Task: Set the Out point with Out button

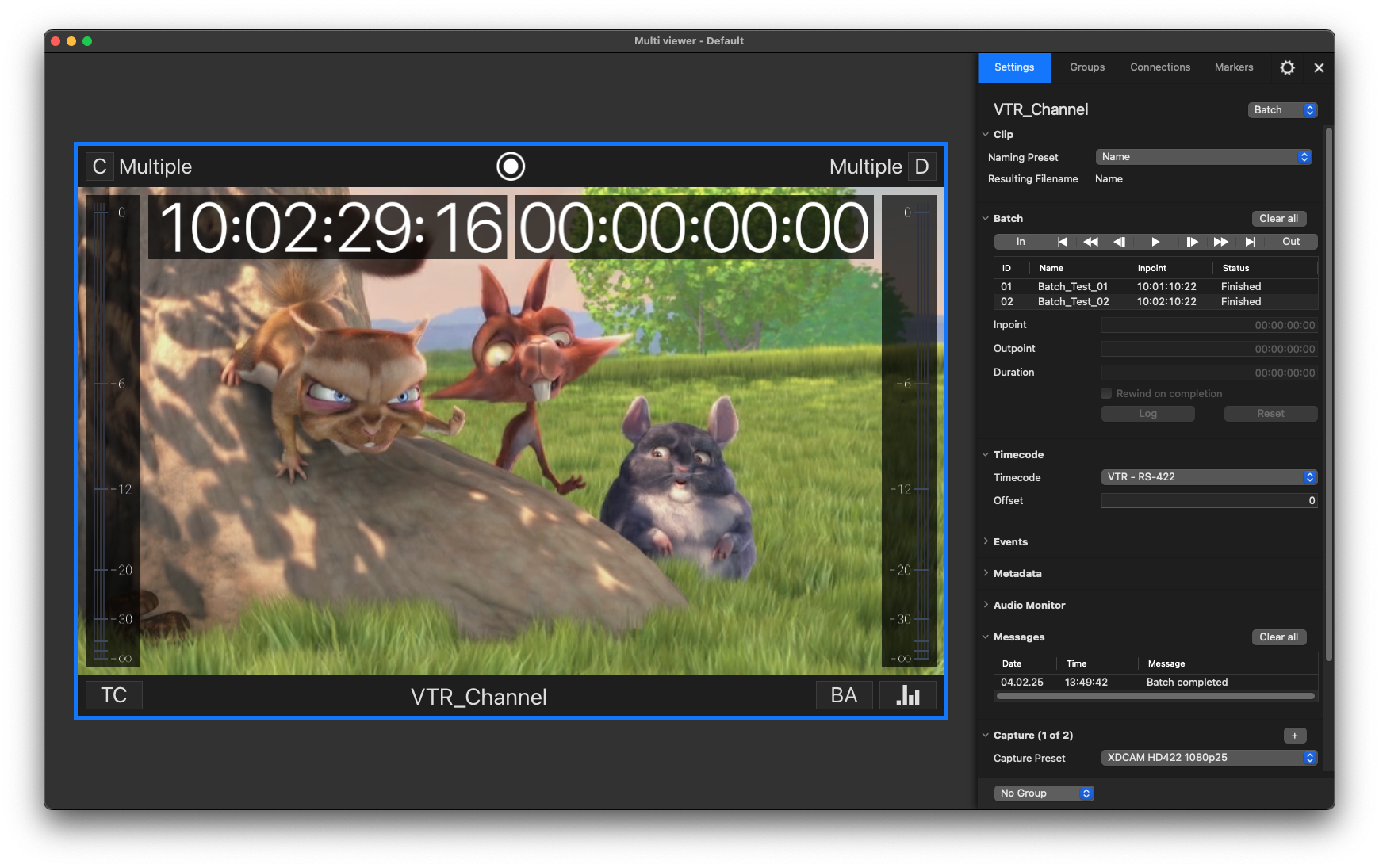Action: point(1291,242)
